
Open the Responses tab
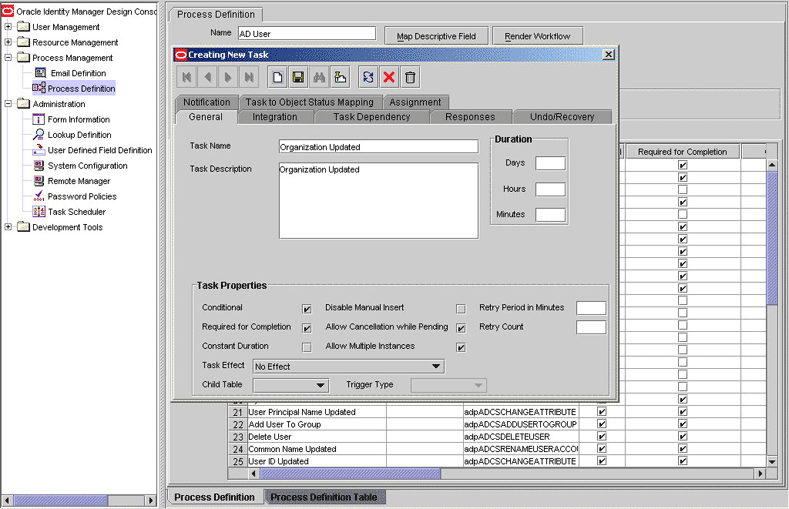(x=470, y=117)
